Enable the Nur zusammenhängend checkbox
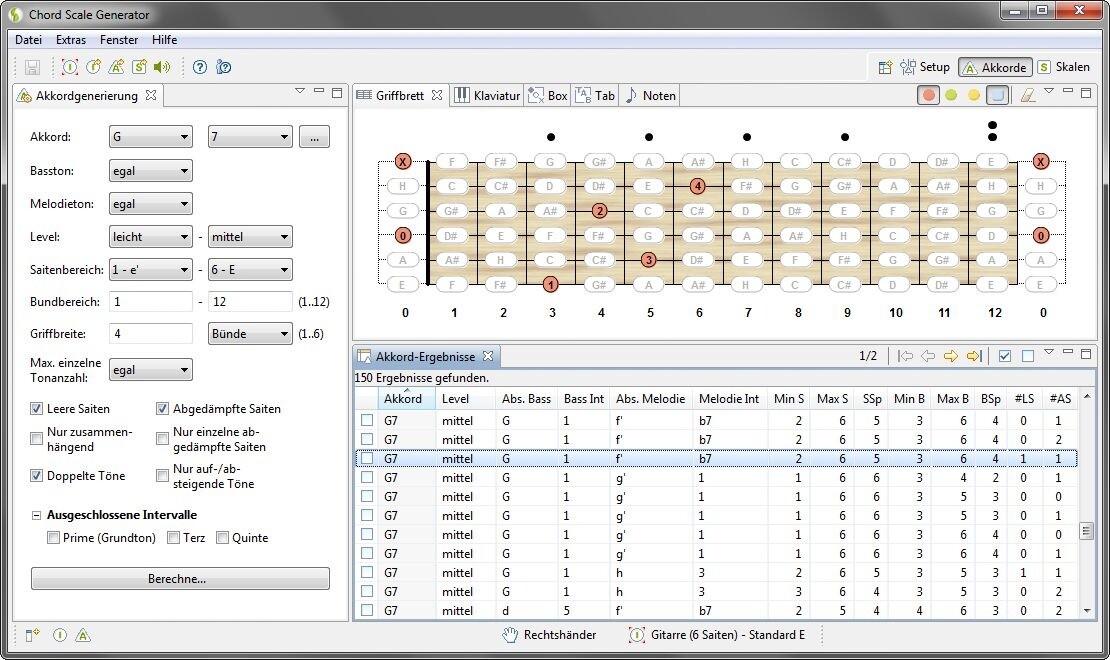 click(x=36, y=437)
